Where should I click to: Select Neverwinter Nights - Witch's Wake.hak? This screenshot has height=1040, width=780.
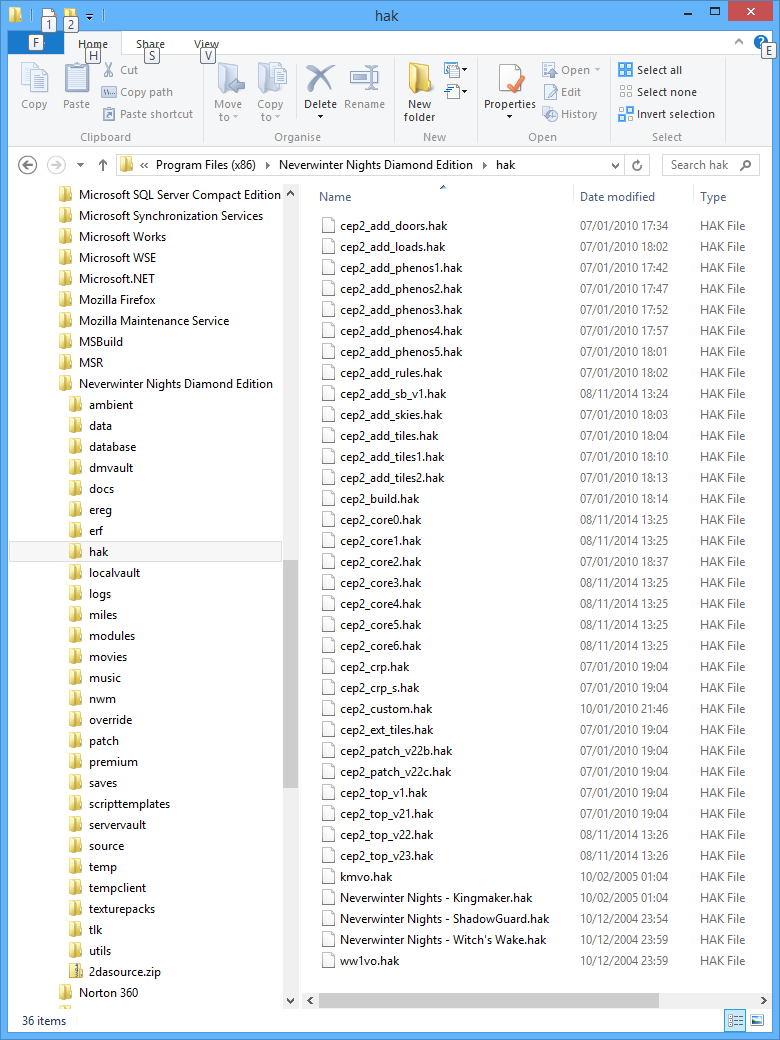[x=443, y=940]
